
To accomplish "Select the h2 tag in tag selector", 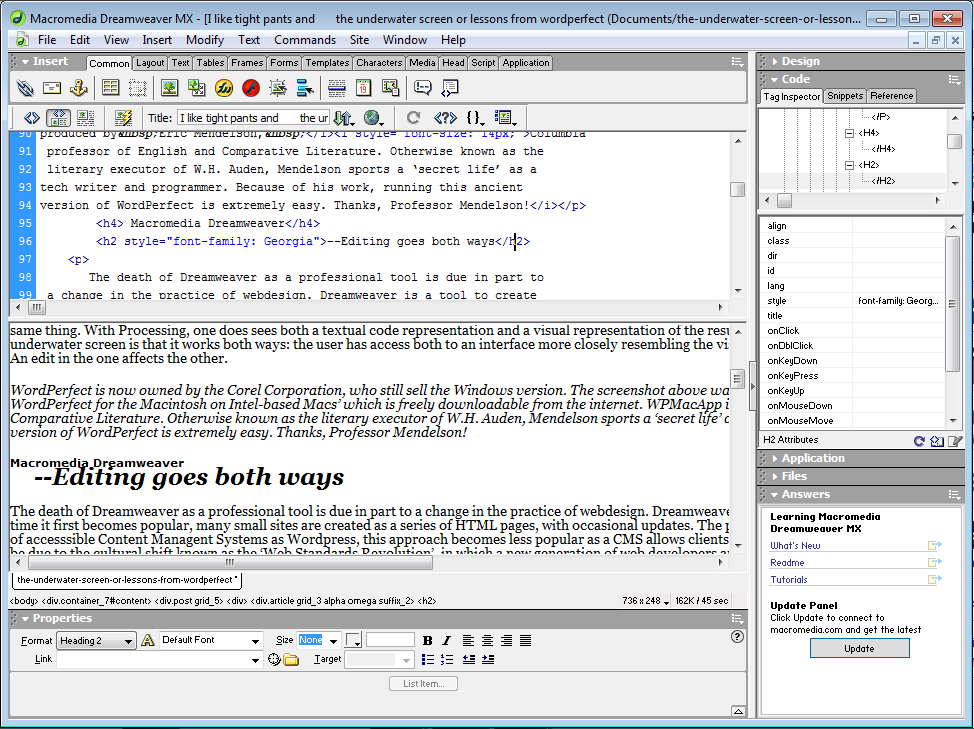I will [x=427, y=601].
